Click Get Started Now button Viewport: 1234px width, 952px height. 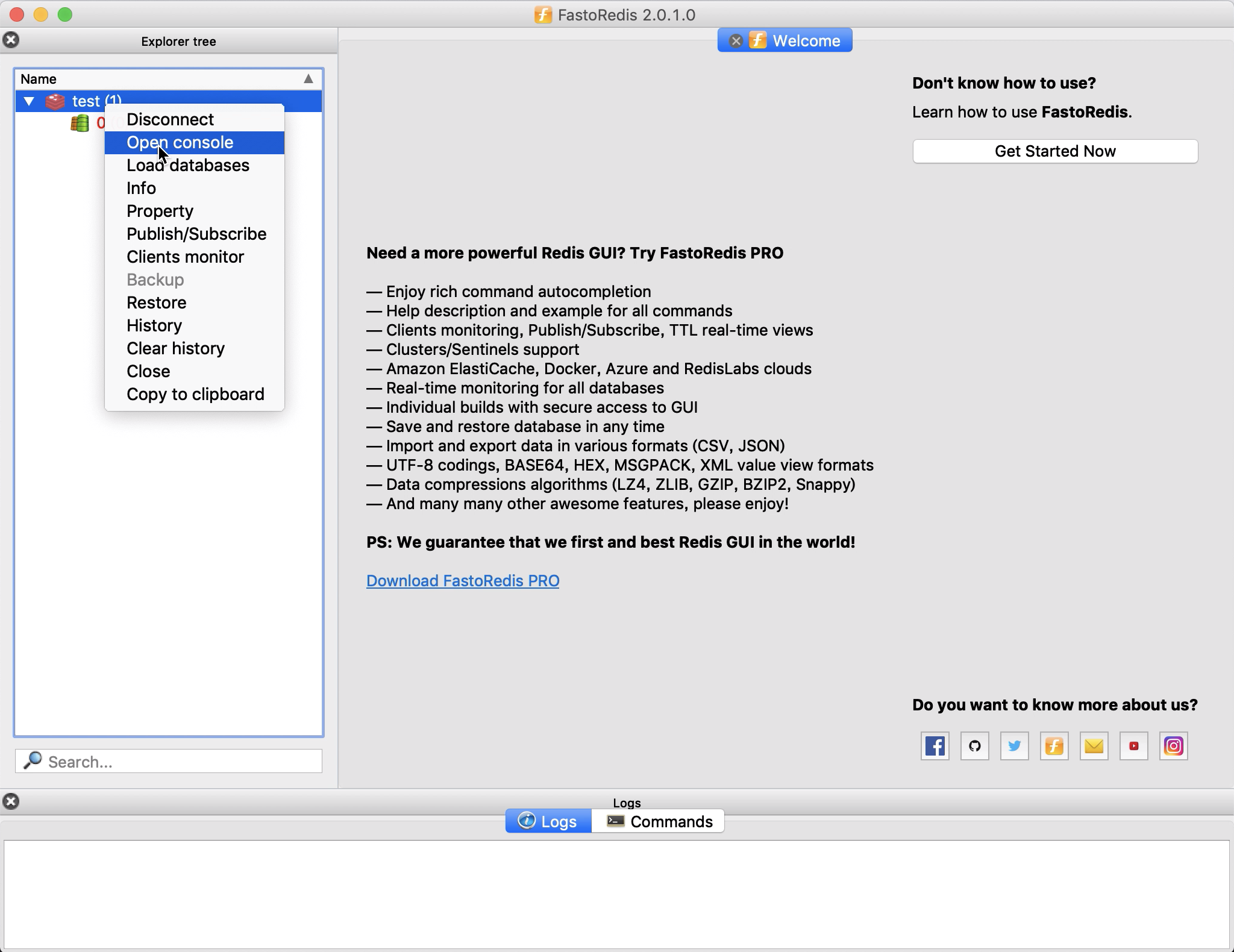point(1055,151)
